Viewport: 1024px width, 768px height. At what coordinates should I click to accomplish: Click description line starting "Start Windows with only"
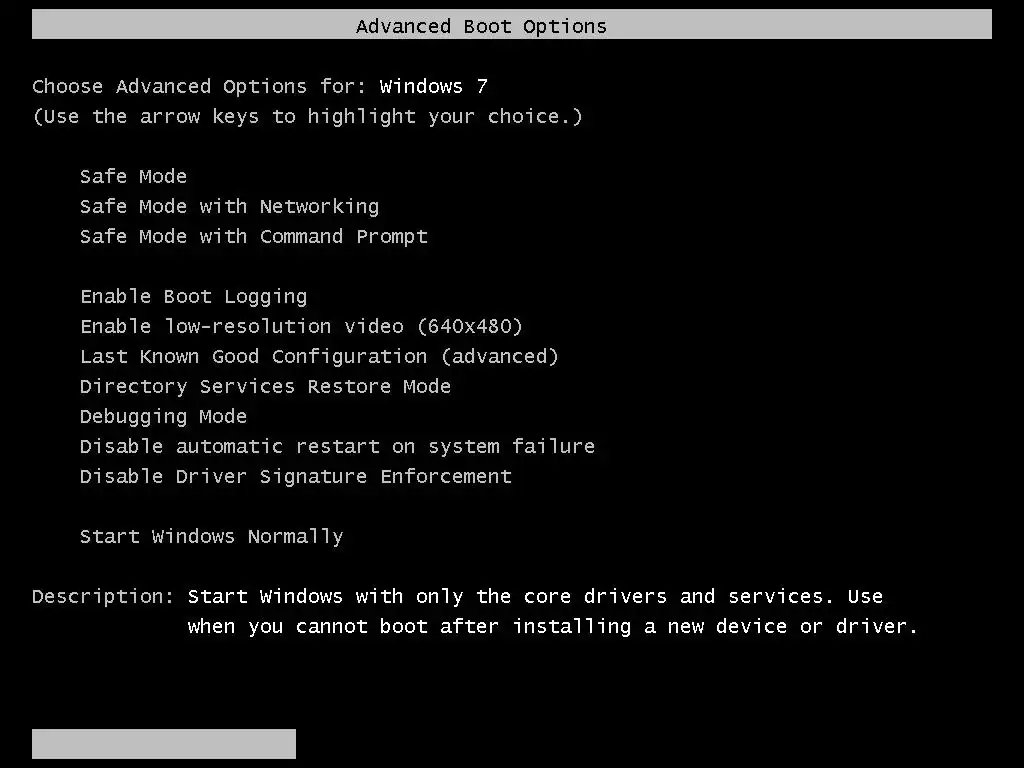click(x=535, y=597)
